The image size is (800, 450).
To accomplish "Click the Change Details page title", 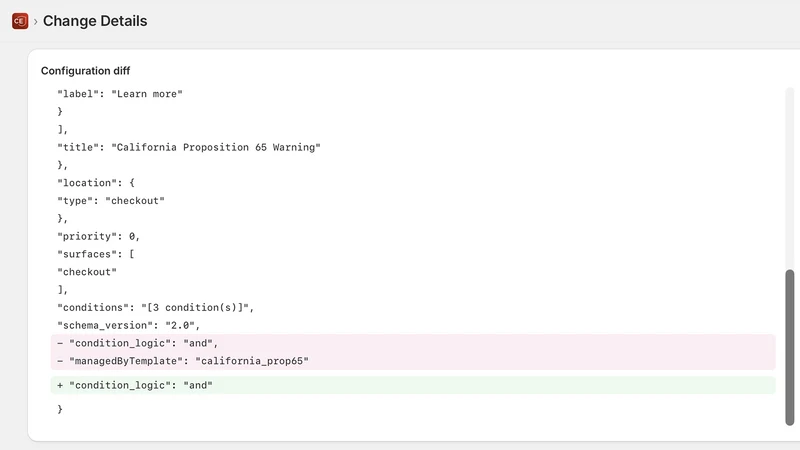I will point(95,21).
